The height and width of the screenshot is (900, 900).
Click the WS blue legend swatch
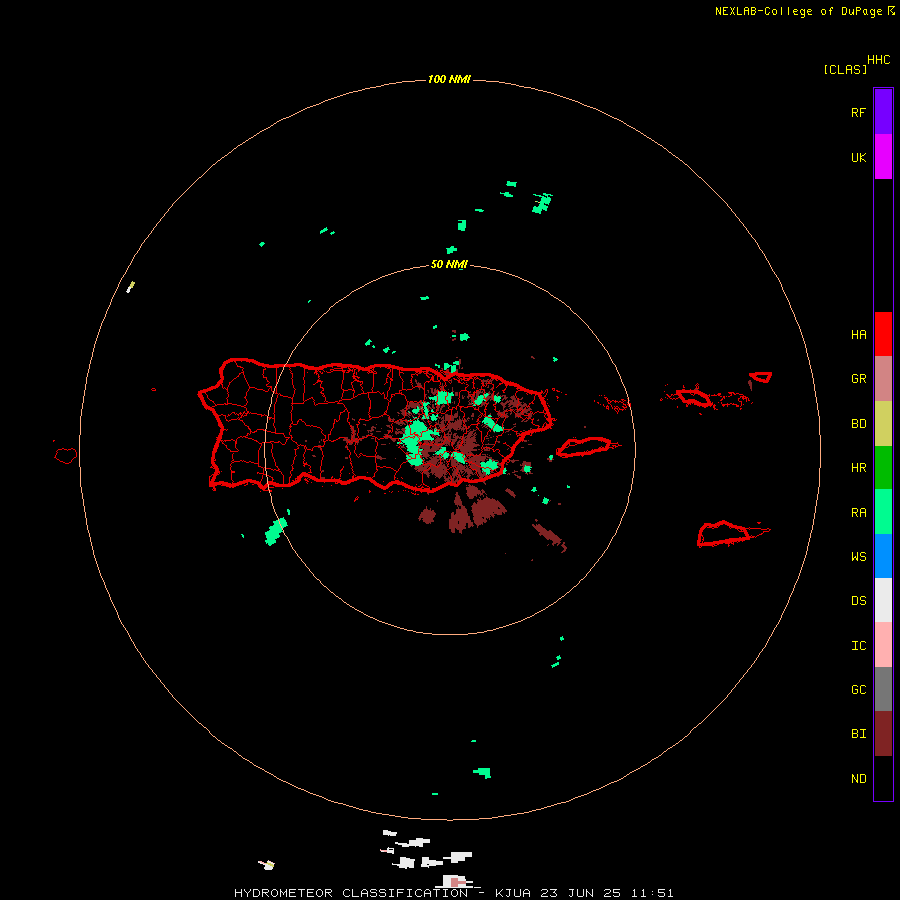tap(883, 556)
